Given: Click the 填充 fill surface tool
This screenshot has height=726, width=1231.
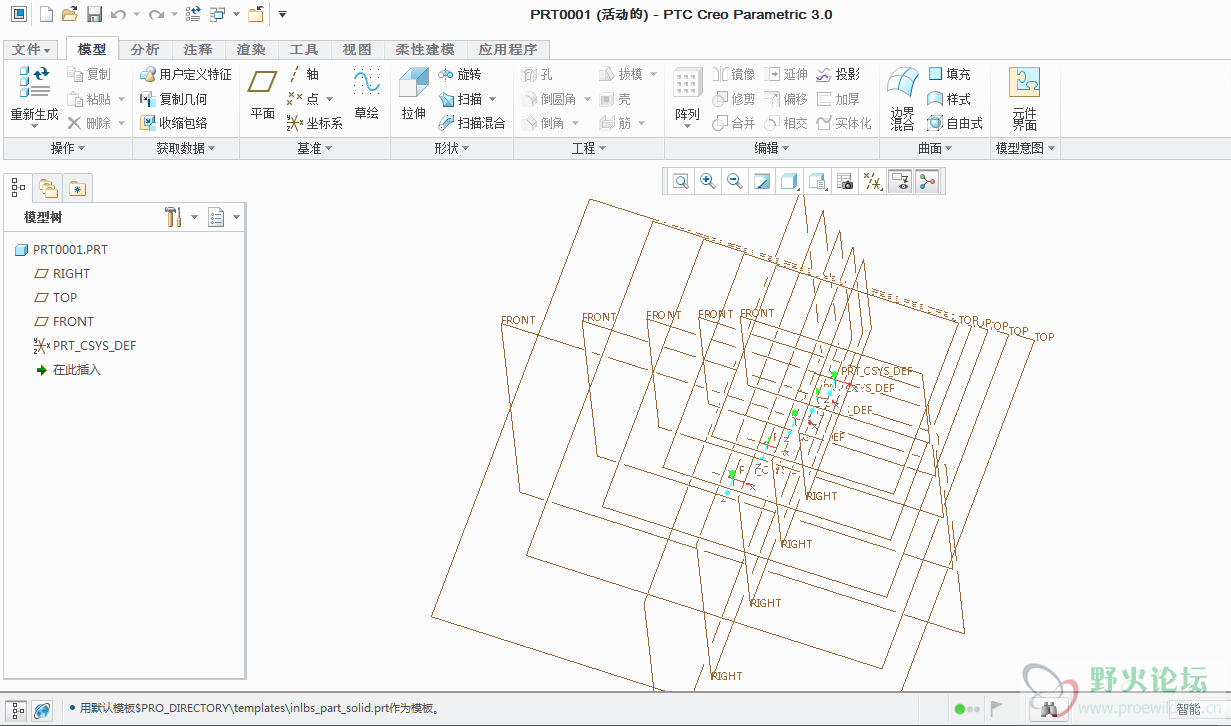Looking at the screenshot, I should point(949,74).
